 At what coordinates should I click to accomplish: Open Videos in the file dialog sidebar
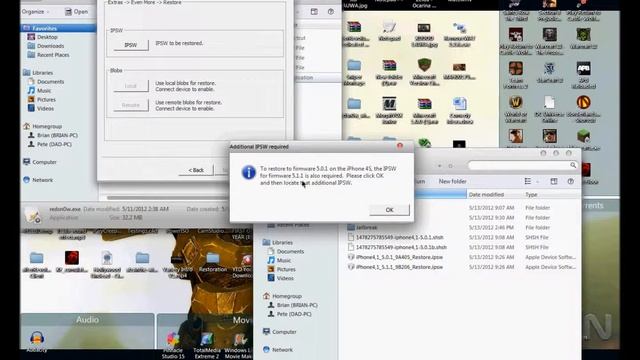click(x=280, y=278)
